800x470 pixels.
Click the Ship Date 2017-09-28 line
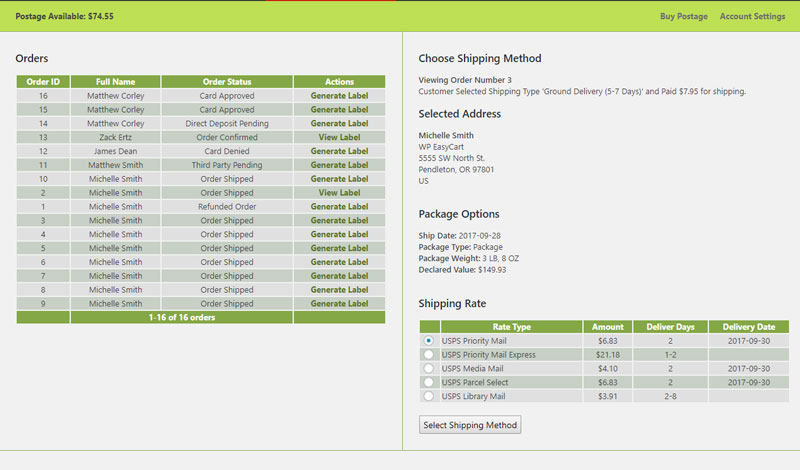[460, 235]
